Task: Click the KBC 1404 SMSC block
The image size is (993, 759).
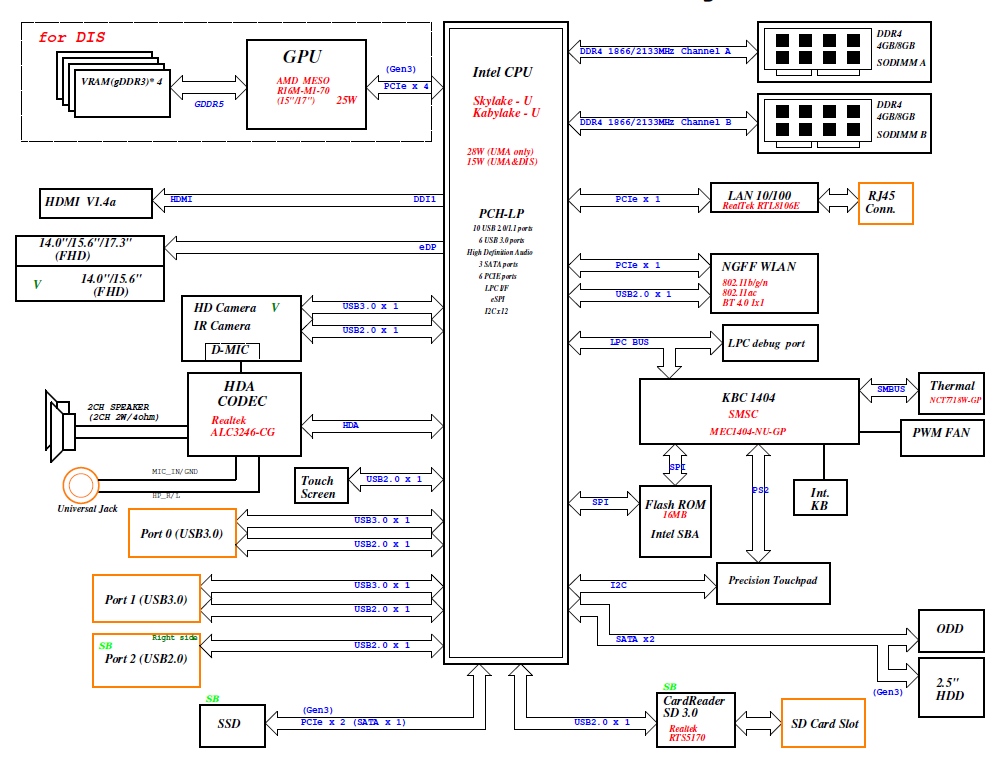Action: tap(748, 410)
